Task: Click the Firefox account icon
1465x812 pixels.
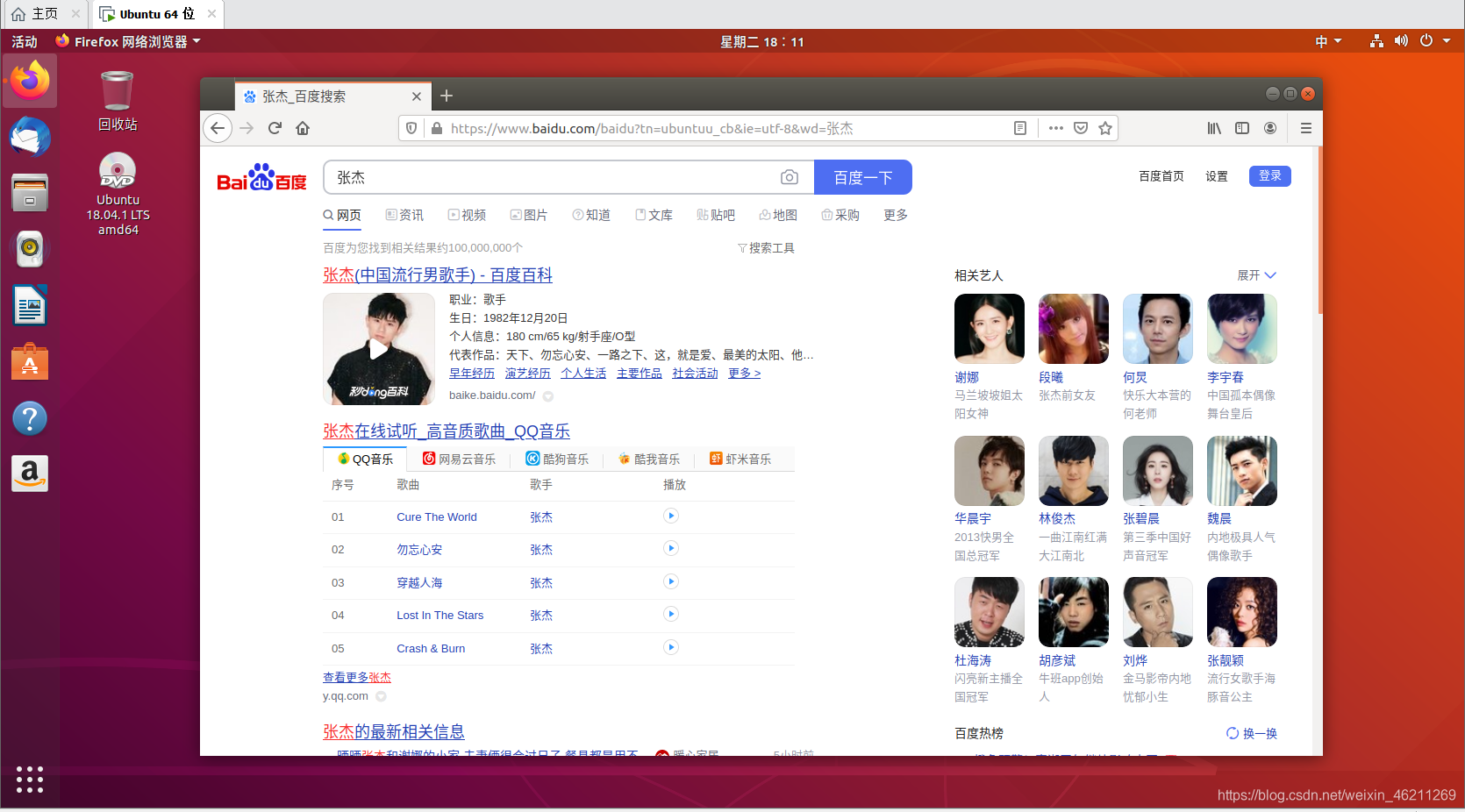Action: click(x=1270, y=128)
